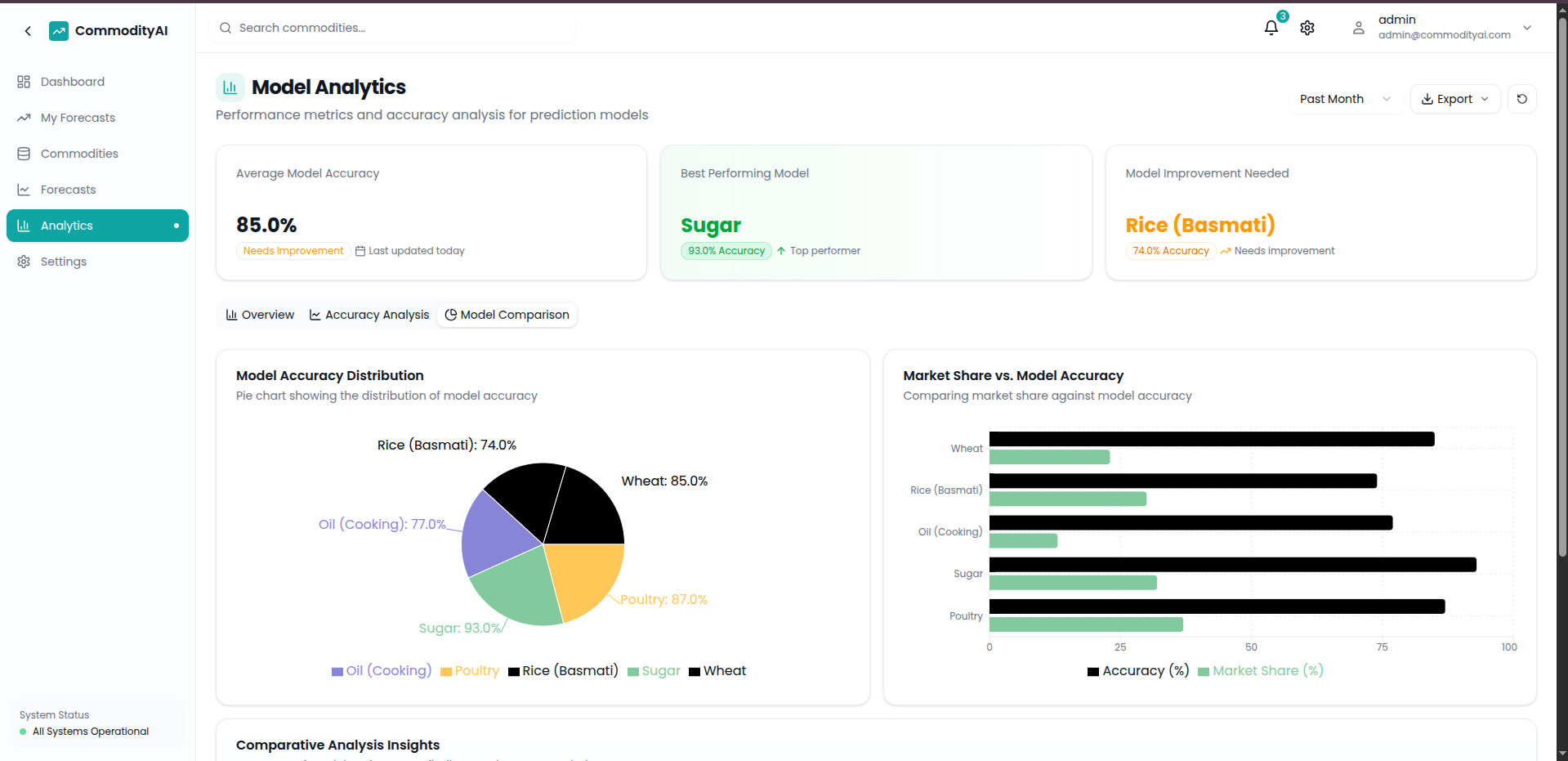Viewport: 1568px width, 761px height.
Task: Click the calendar icon by Last updated today
Action: click(360, 251)
